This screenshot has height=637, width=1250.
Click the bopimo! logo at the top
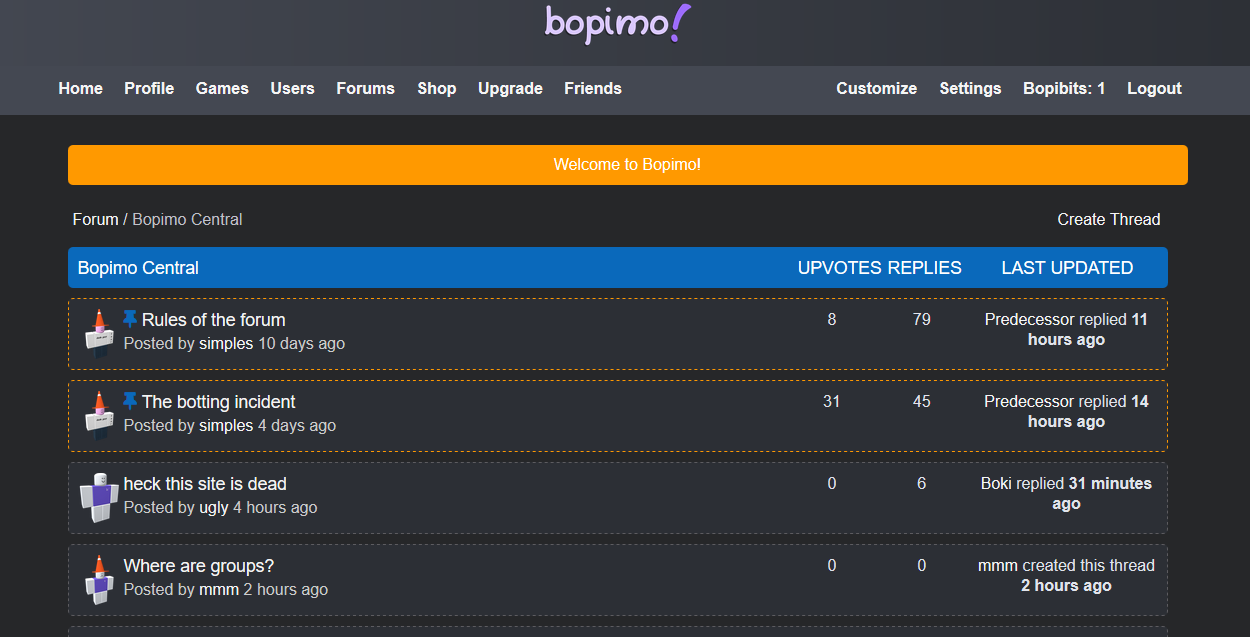[617, 23]
